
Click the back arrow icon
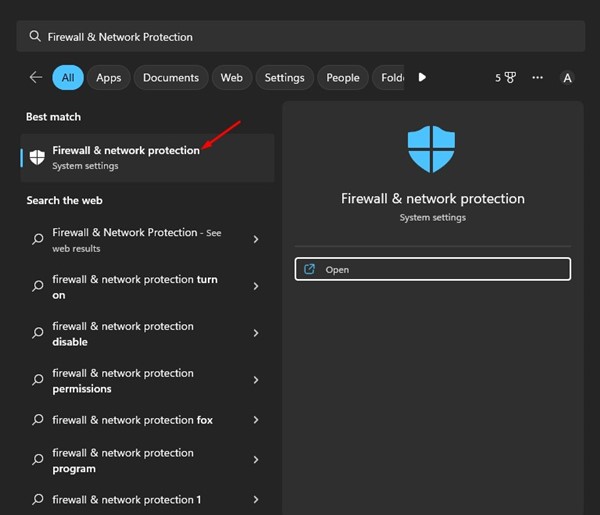36,77
